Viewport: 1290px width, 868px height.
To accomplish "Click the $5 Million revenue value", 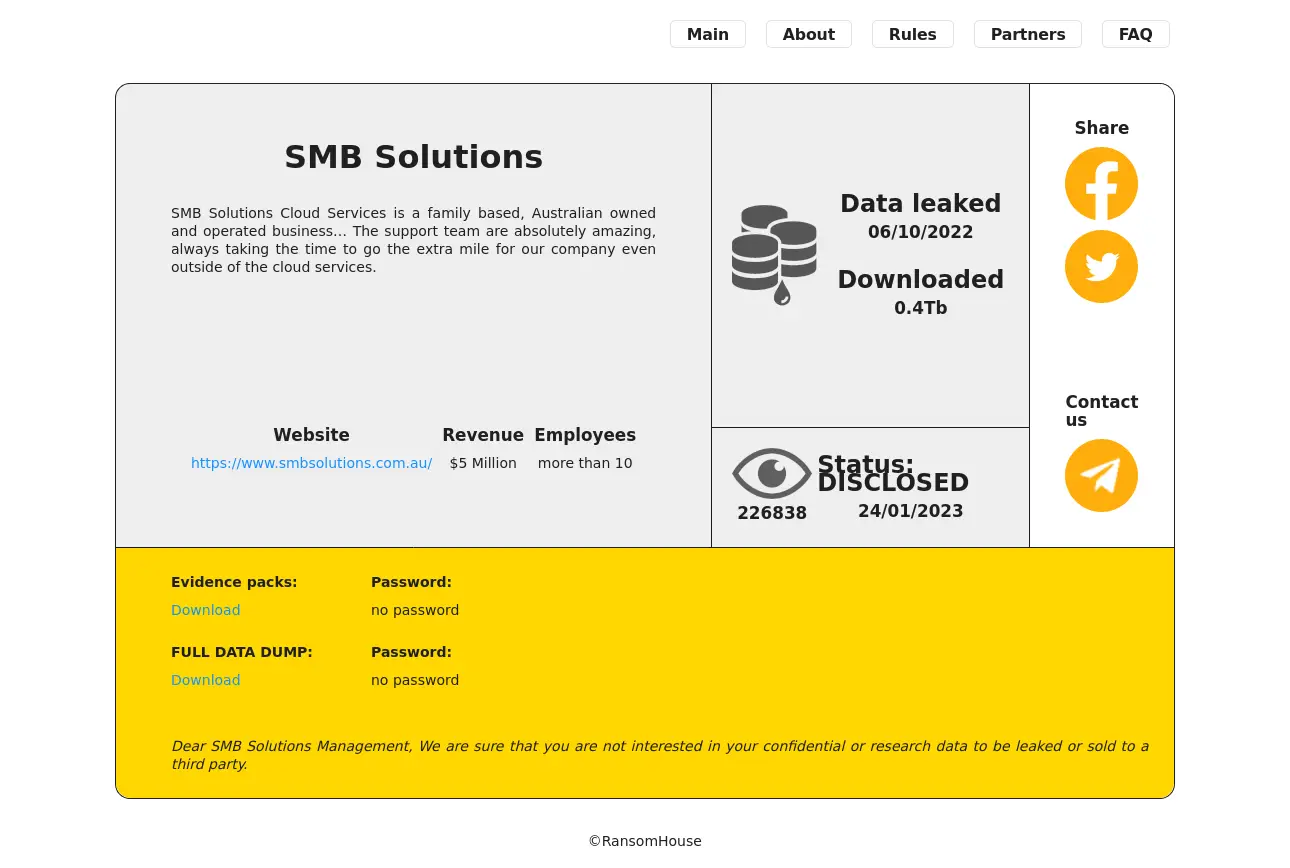I will (x=483, y=463).
